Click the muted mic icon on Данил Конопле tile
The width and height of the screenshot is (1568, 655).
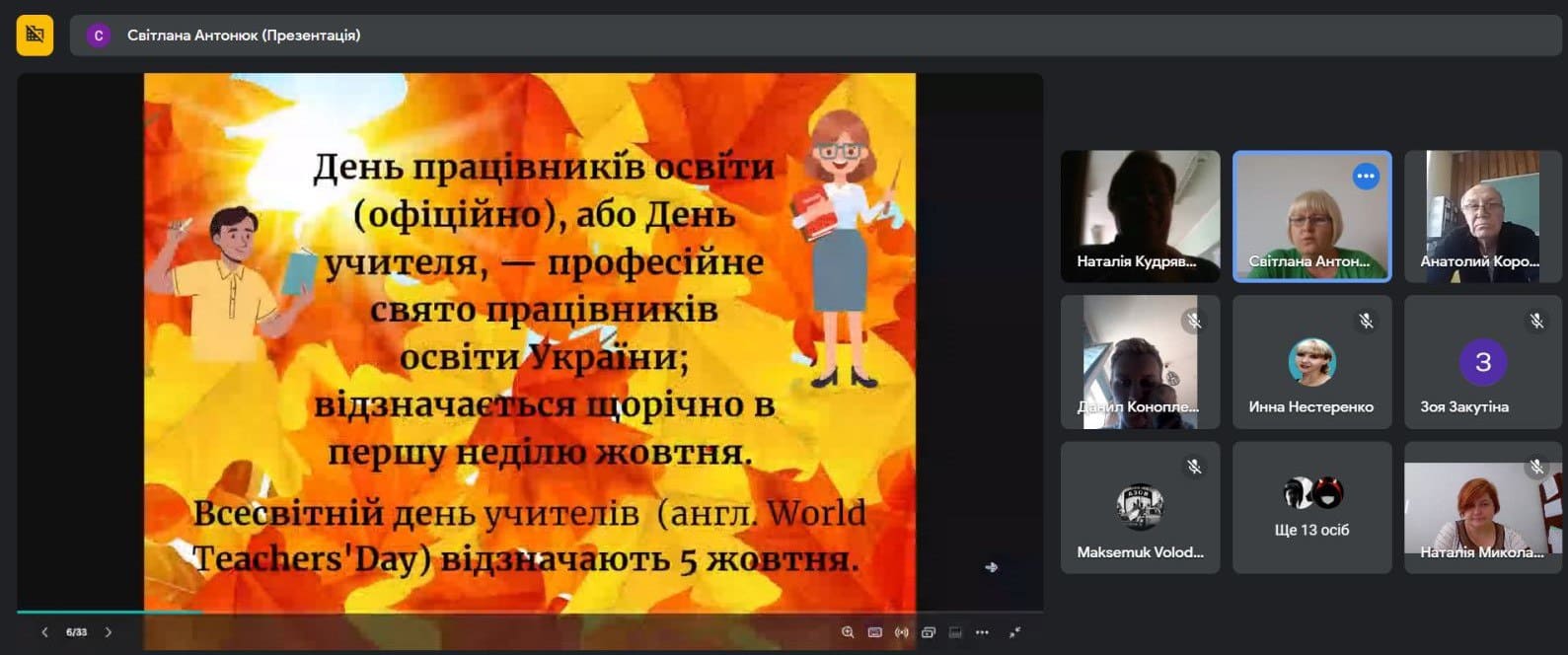point(1195,321)
